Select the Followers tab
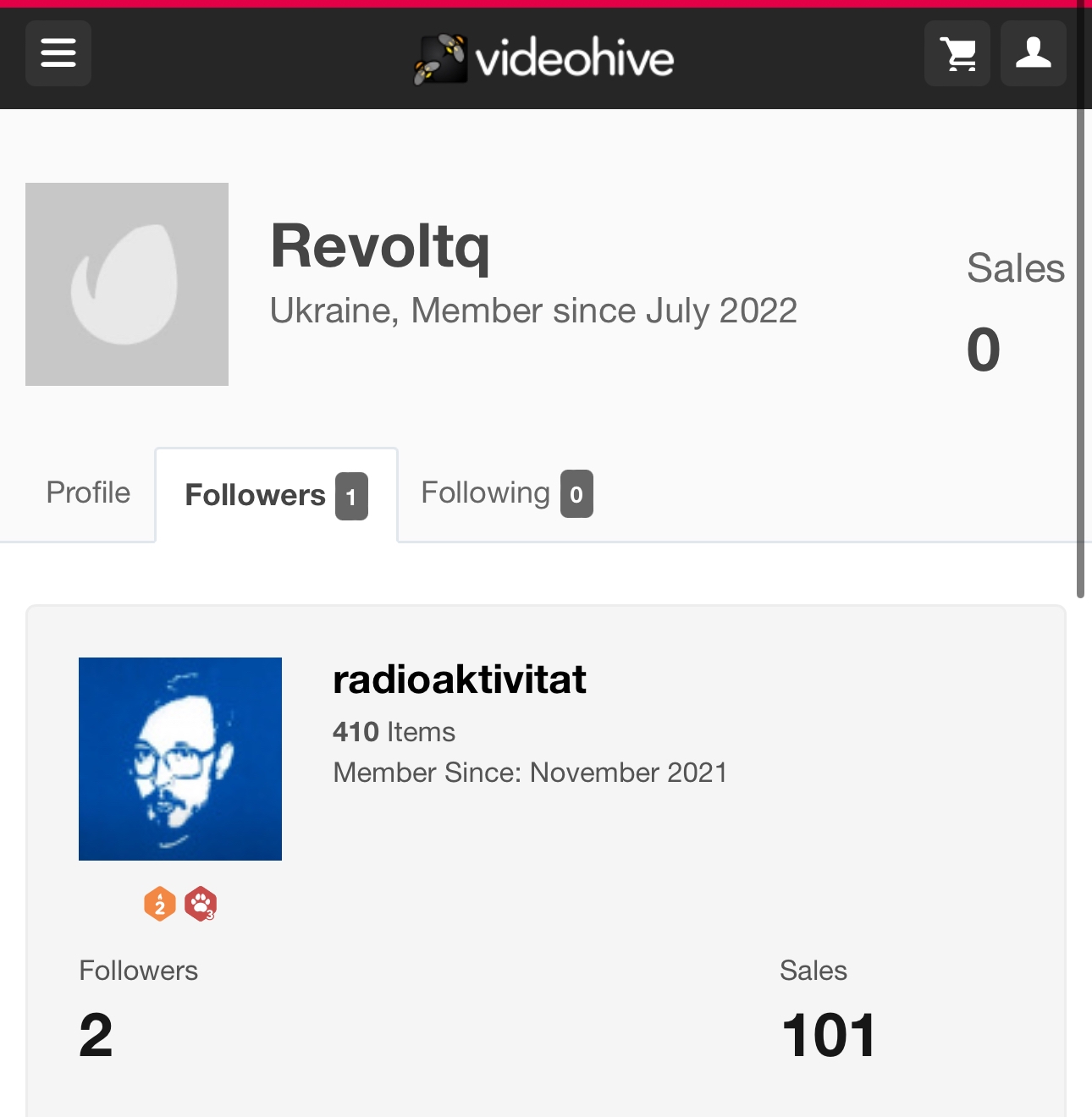1092x1117 pixels. 276,495
